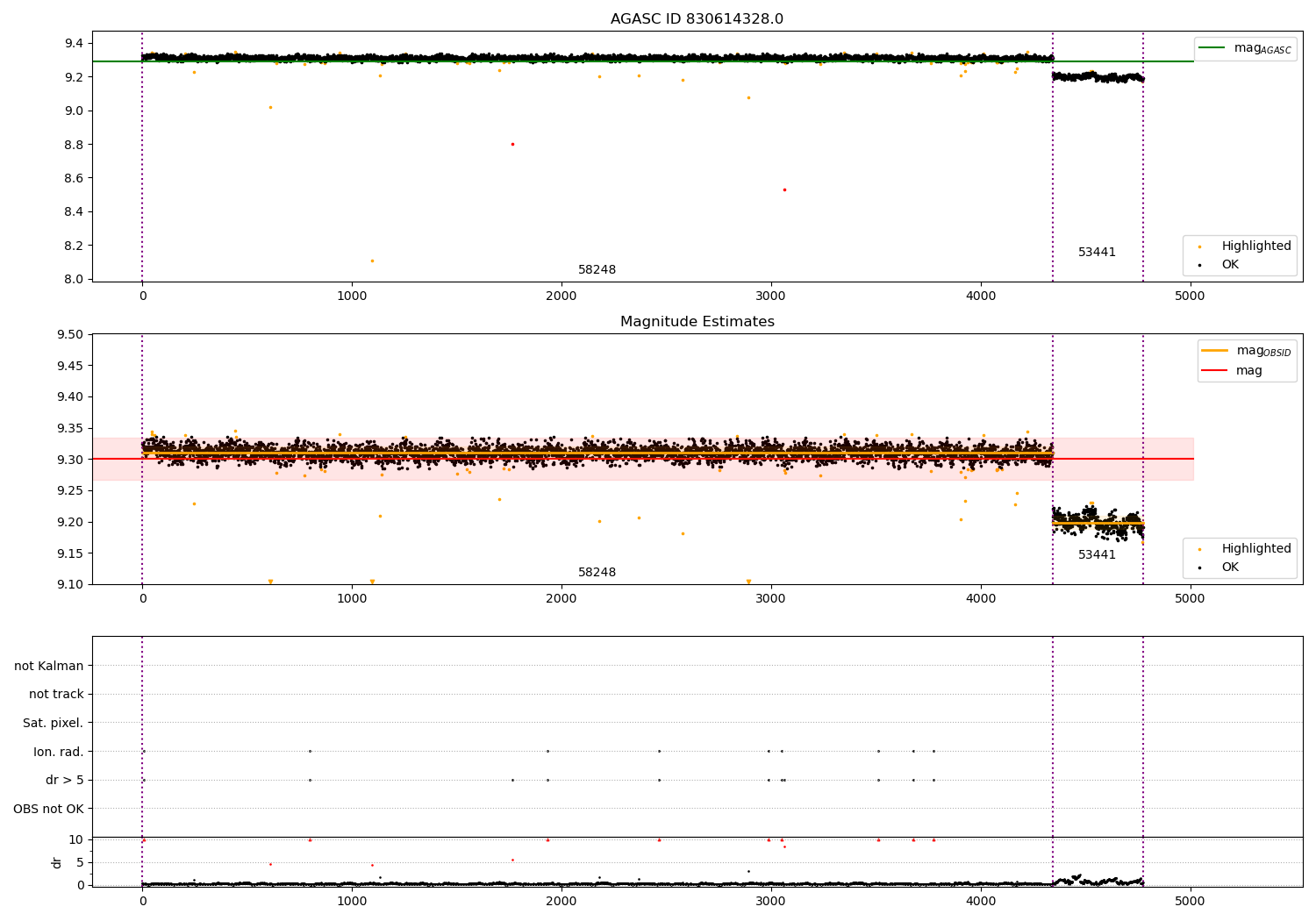Click x-axis tick '0' under the bottom panel

142,901
